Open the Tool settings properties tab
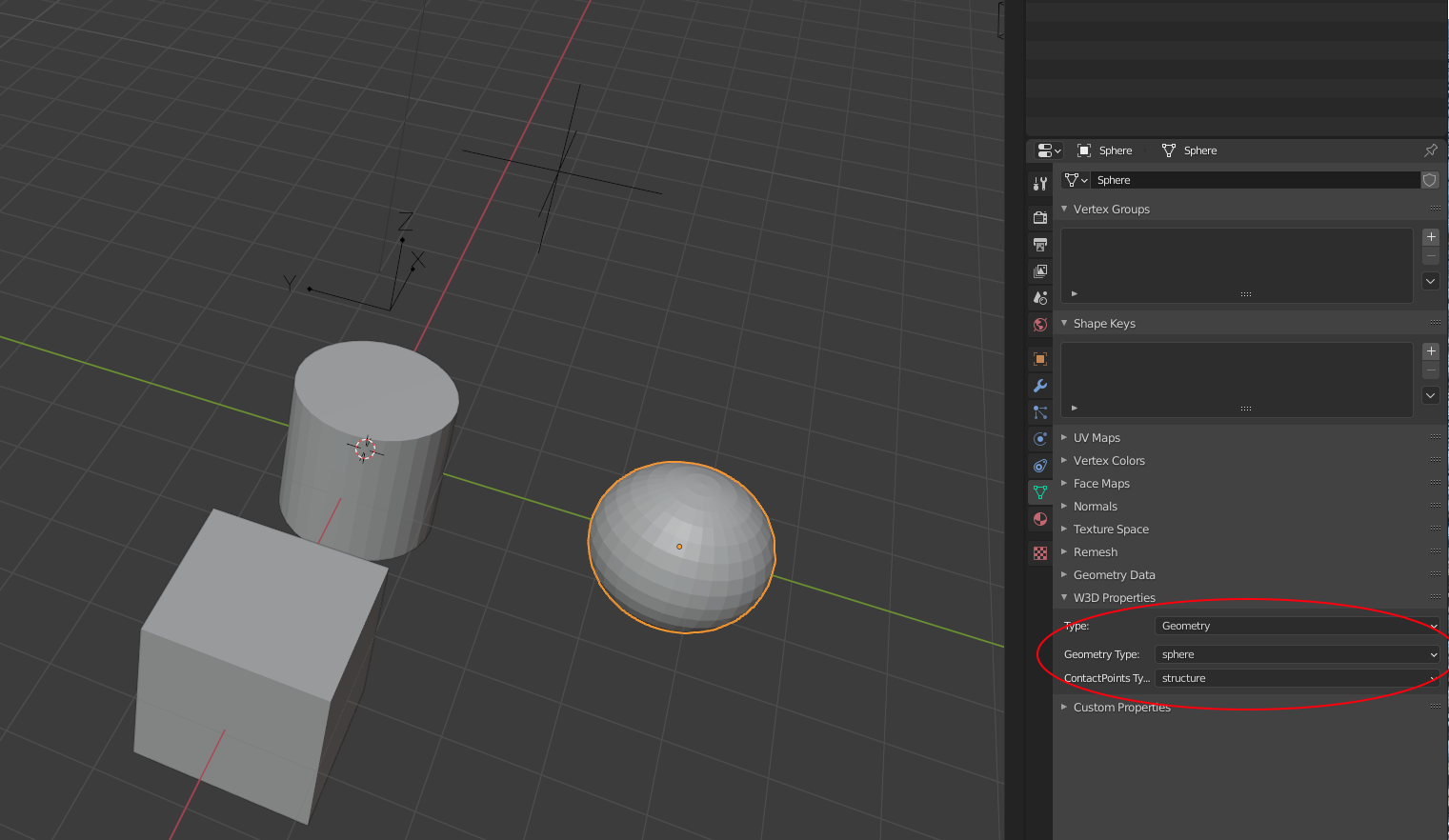 point(1040,183)
